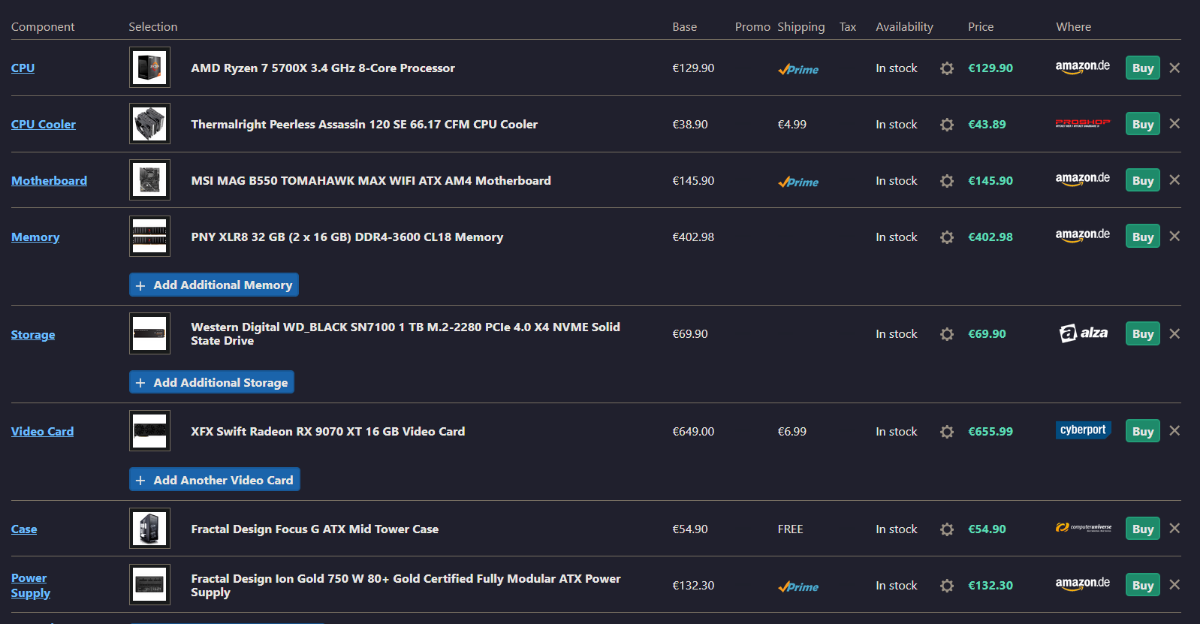Open the Power Supply component link

30,586
